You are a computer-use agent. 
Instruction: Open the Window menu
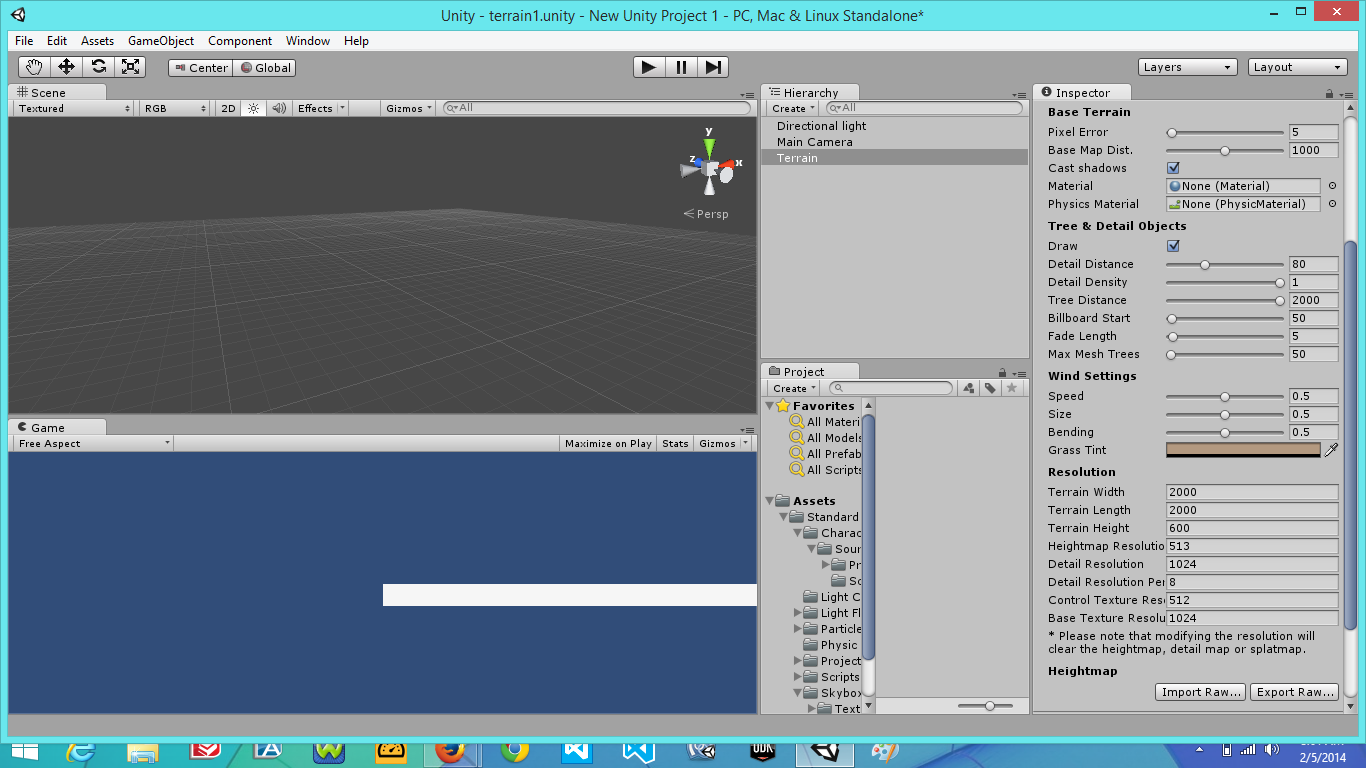308,41
